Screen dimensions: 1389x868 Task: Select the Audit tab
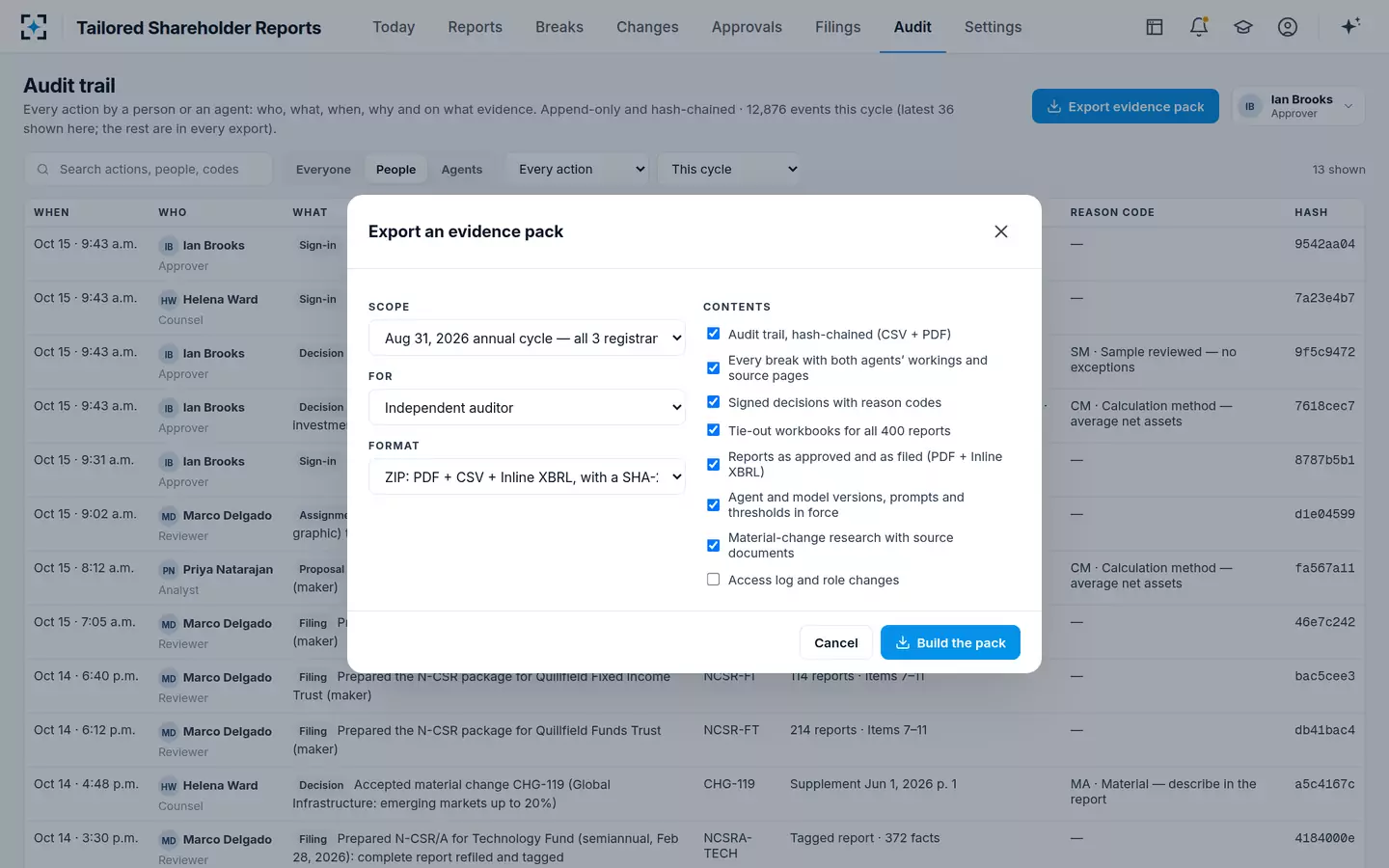pyautogui.click(x=912, y=27)
